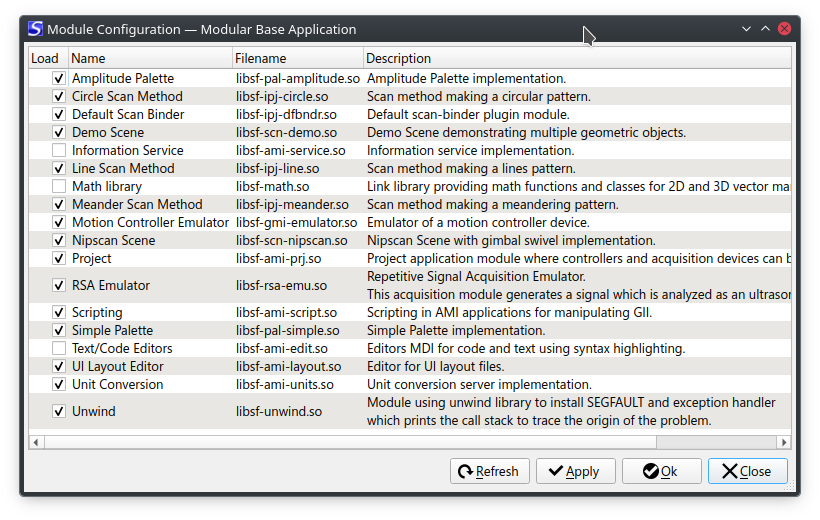Toggle the UI Layout Editor checkbox
820x520 pixels.
click(x=59, y=367)
